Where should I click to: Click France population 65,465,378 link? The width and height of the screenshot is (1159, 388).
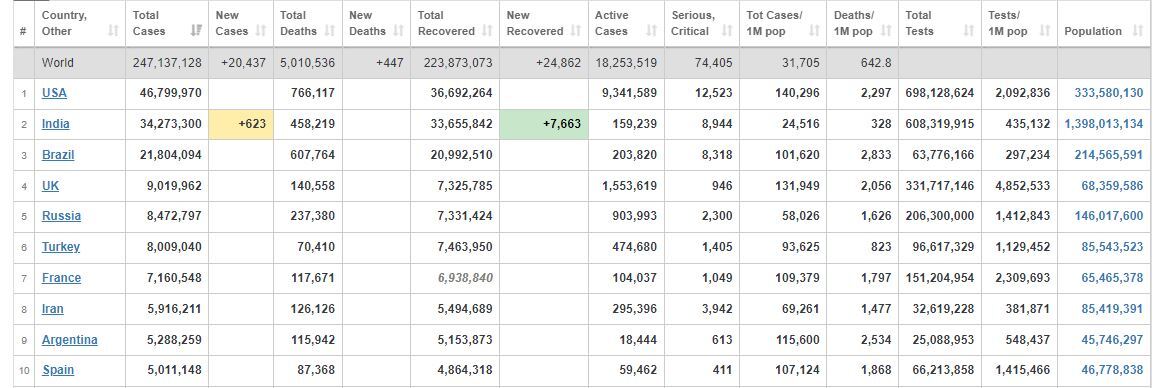coord(1112,278)
